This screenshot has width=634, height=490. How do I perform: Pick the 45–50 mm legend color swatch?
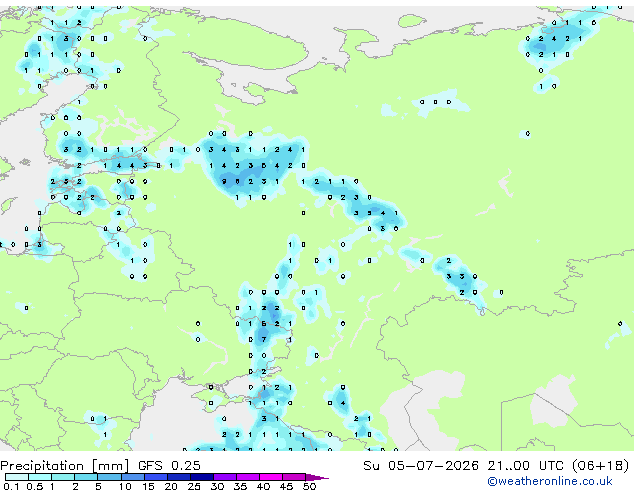[294, 477]
